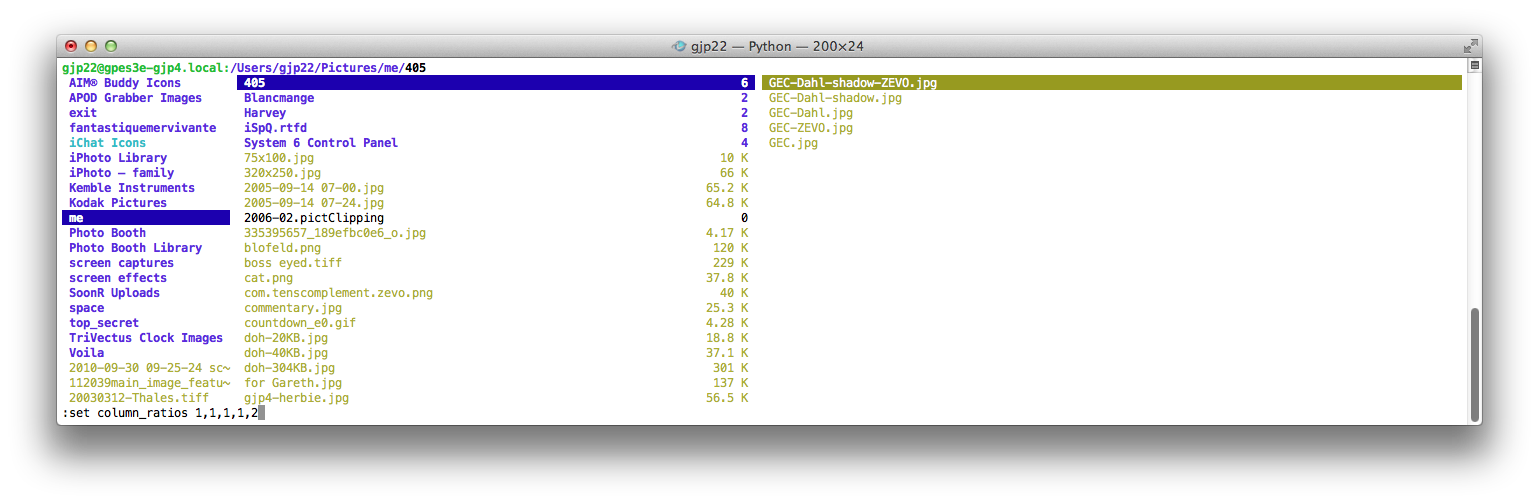Select the 'countdown_e0.gif' file

click(x=300, y=323)
